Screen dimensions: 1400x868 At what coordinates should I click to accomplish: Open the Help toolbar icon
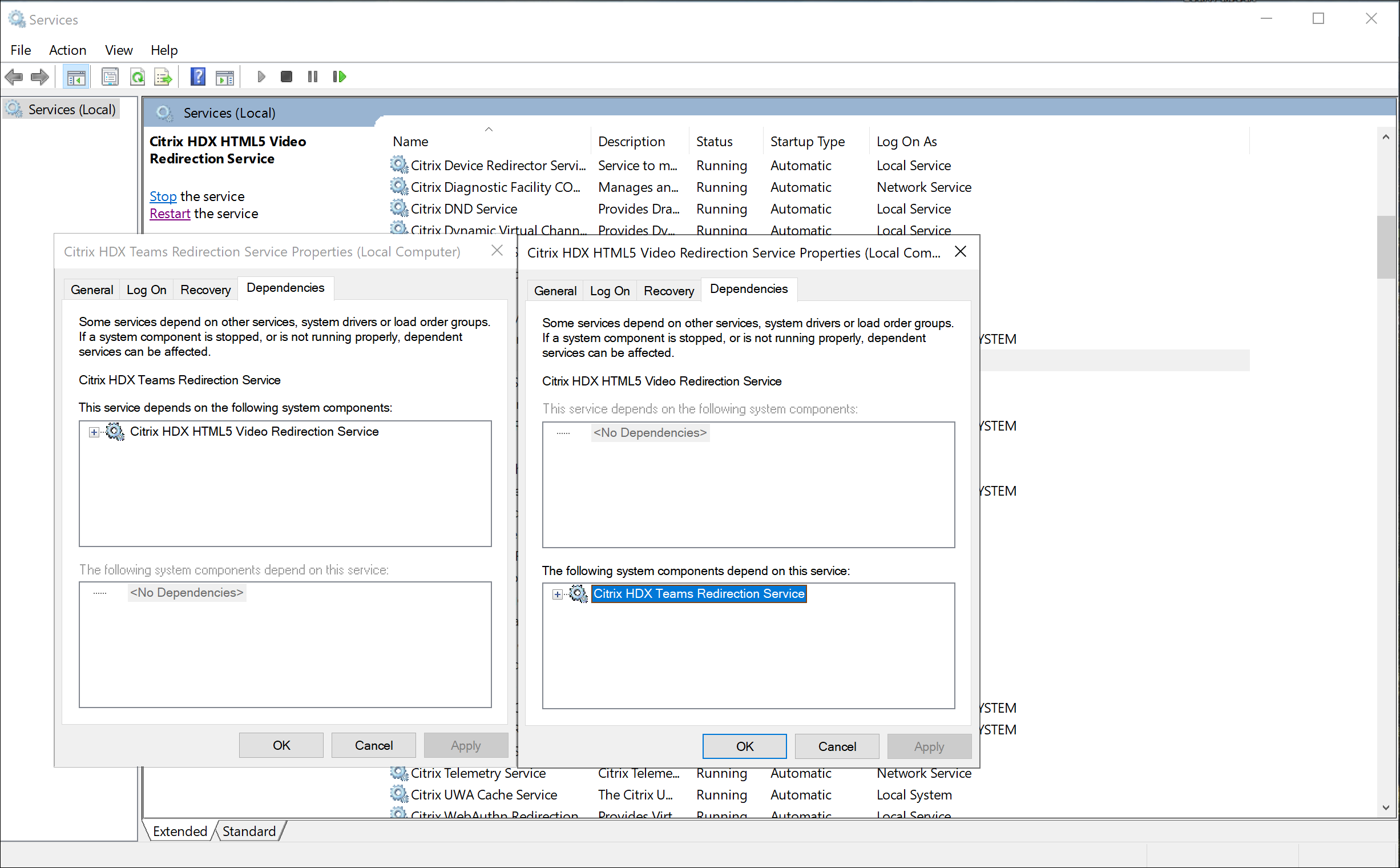point(198,77)
